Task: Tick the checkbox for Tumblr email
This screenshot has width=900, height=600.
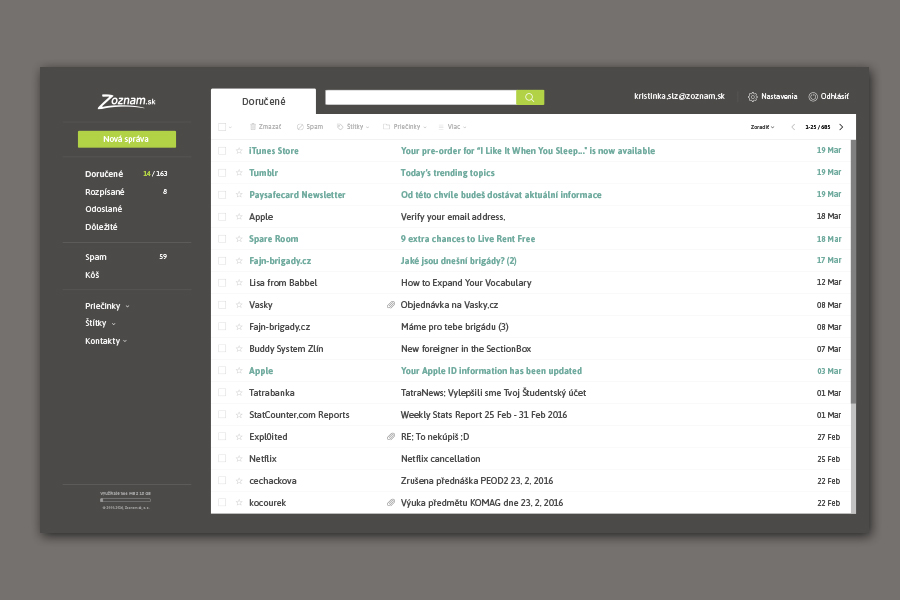Action: 222,173
